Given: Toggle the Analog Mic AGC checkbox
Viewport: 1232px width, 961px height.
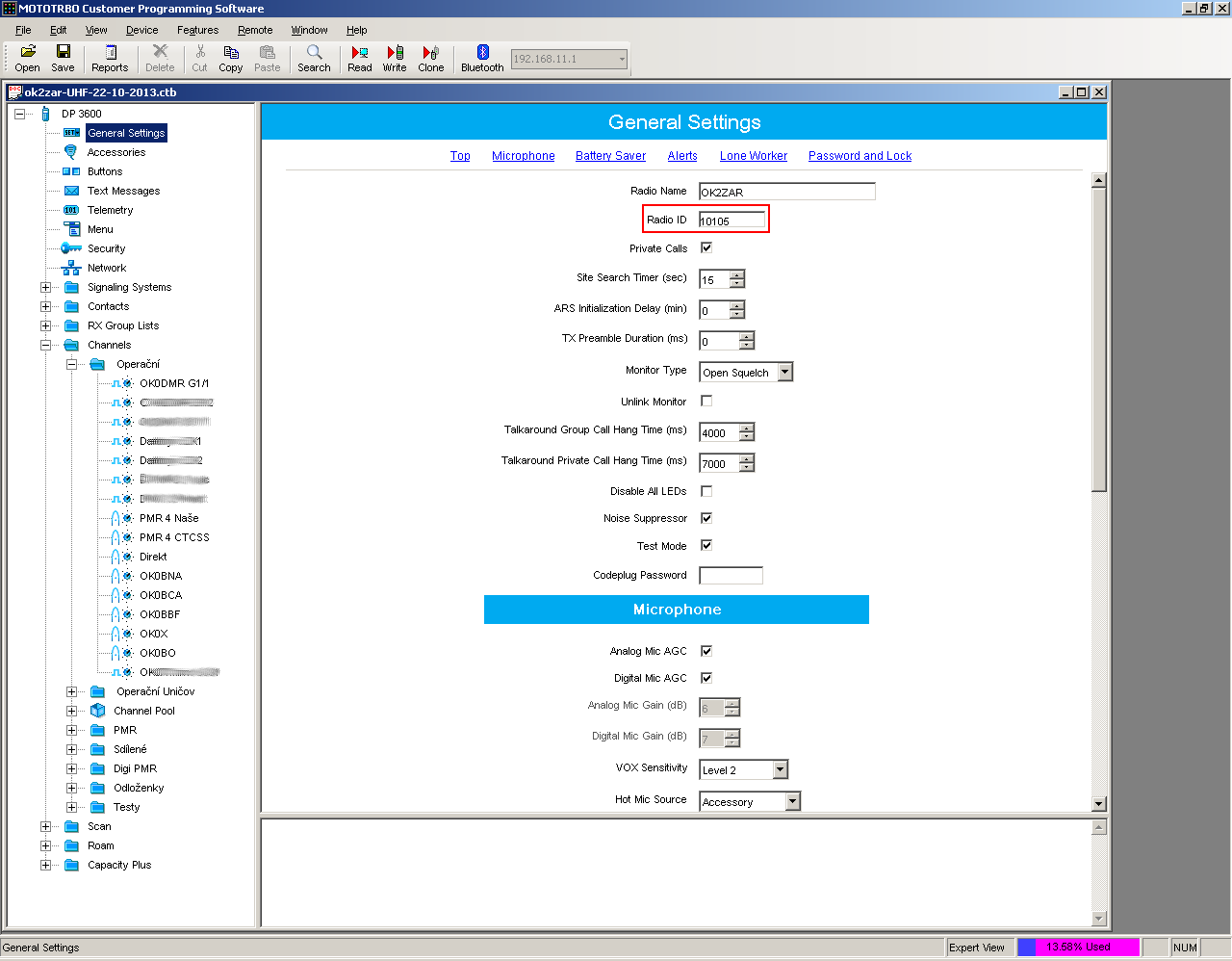Looking at the screenshot, I should (x=706, y=651).
